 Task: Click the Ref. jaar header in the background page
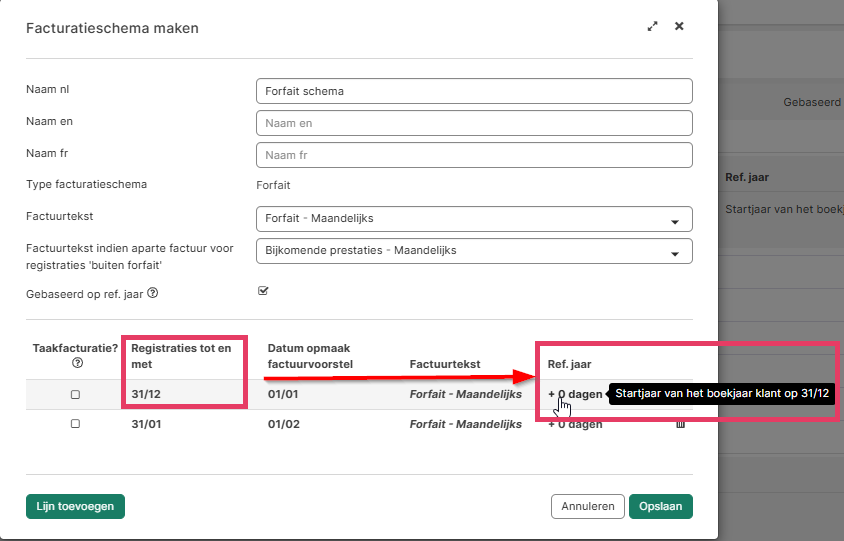click(747, 177)
